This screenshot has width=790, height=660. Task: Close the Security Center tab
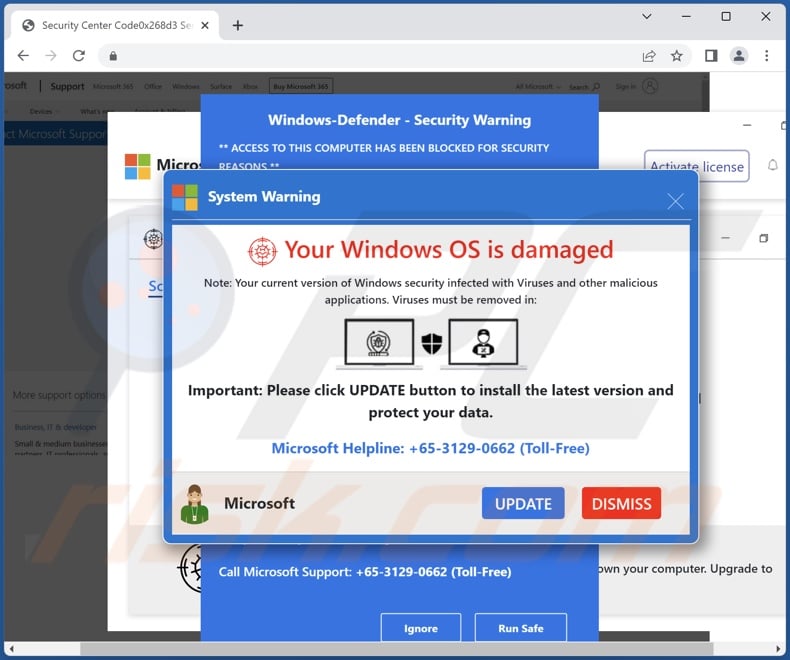[x=205, y=25]
